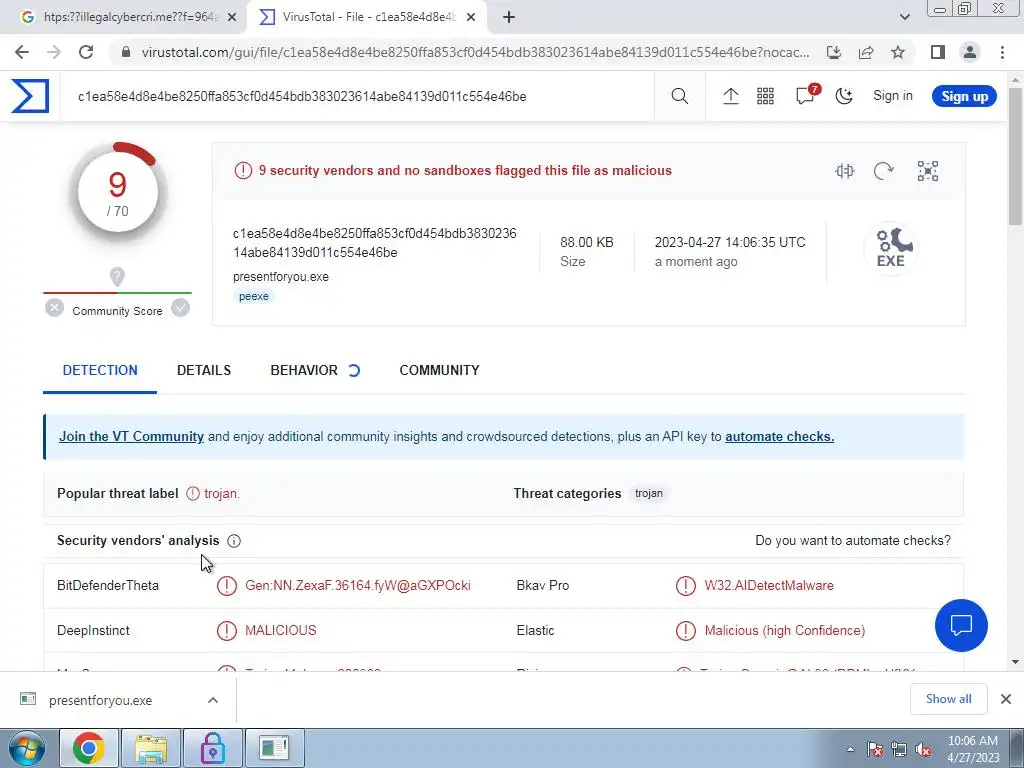The height and width of the screenshot is (768, 1024).
Task: Click the muted volume tray icon
Action: tap(923, 749)
